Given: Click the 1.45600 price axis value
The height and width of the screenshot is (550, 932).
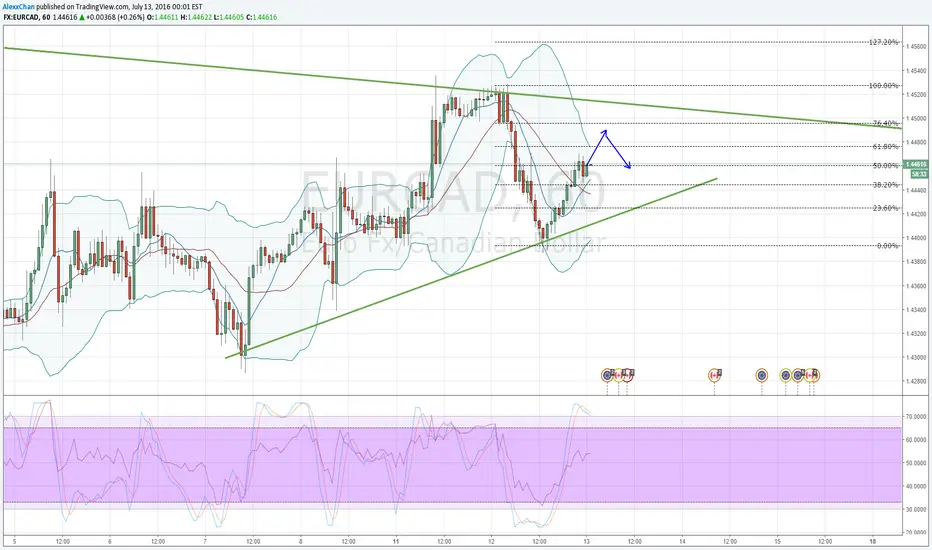Looking at the screenshot, I should 917,46.
